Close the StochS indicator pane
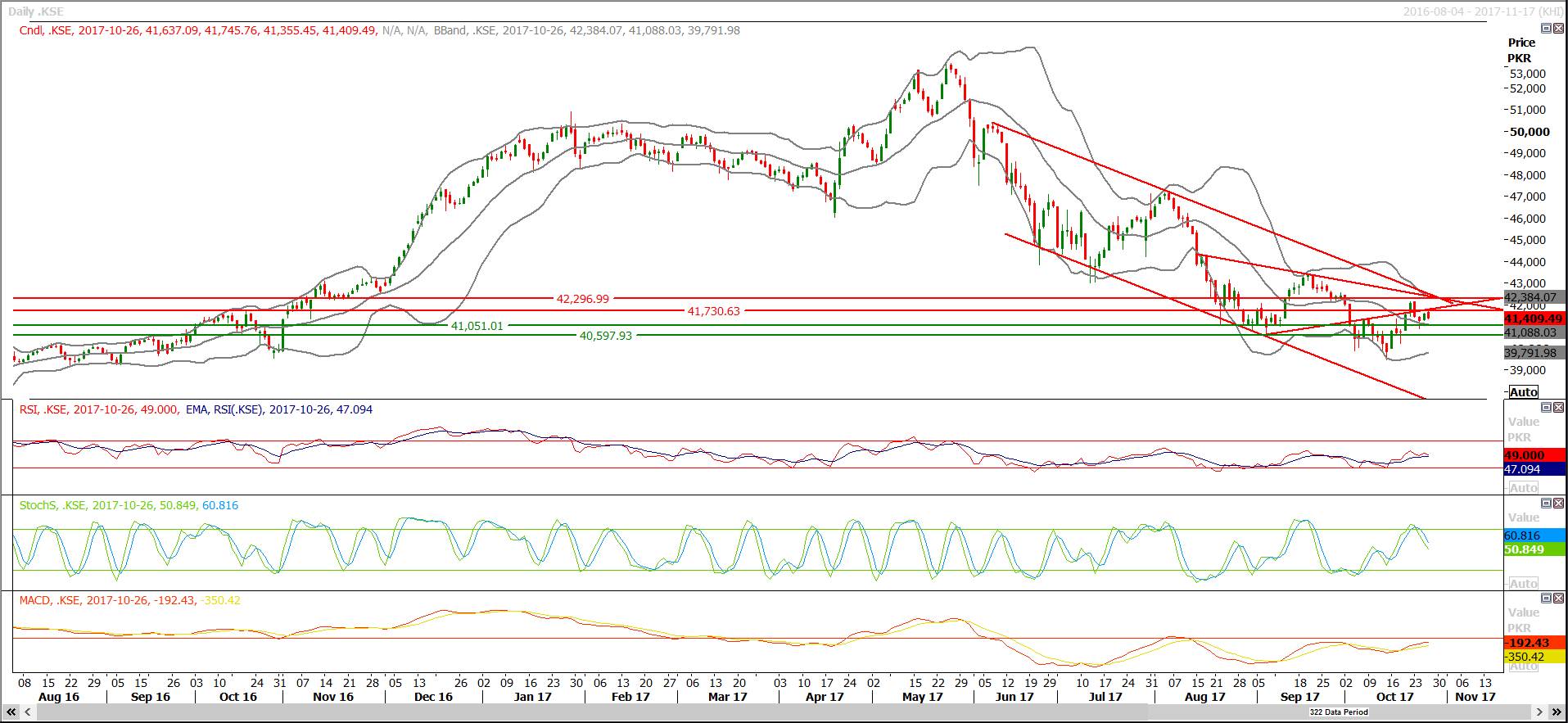The height and width of the screenshot is (723, 1568). 1558,504
